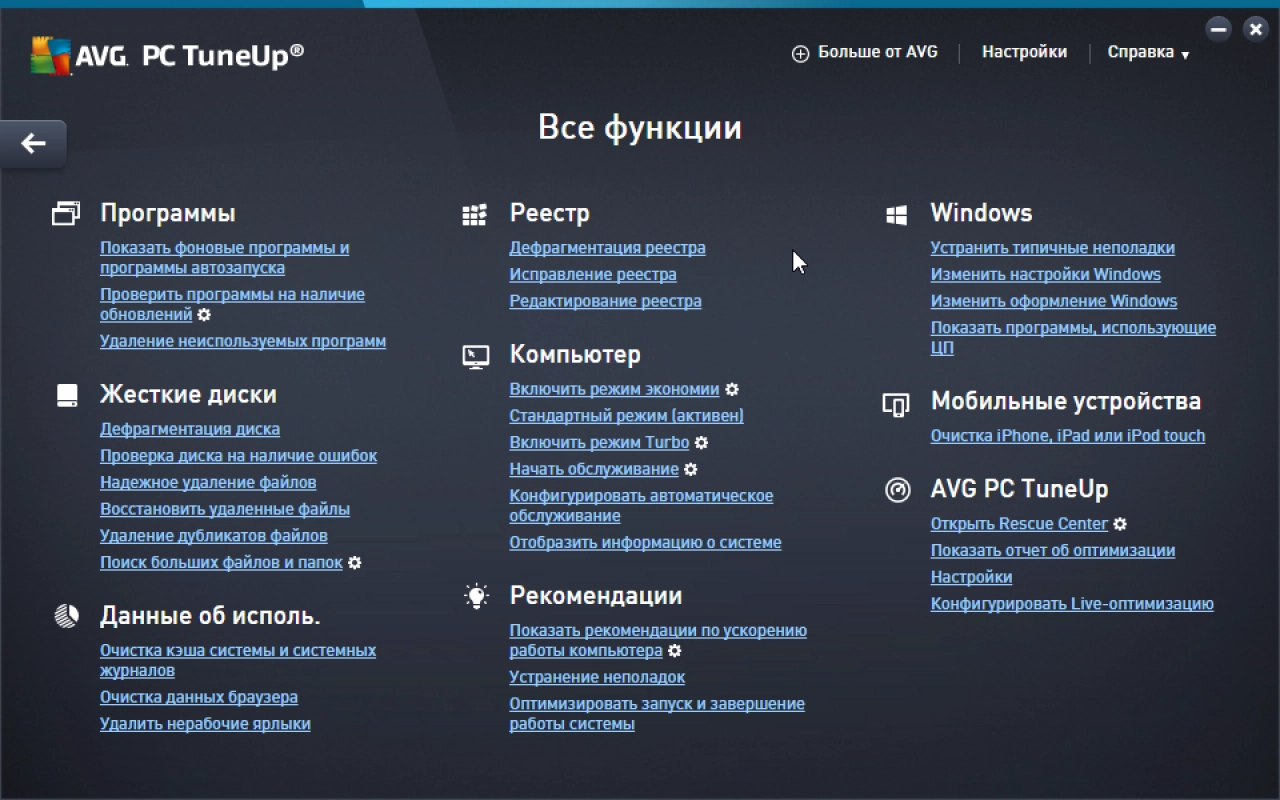Open Показать фоновые программы и программы автозапуска
This screenshot has width=1280, height=800.
[x=225, y=258]
